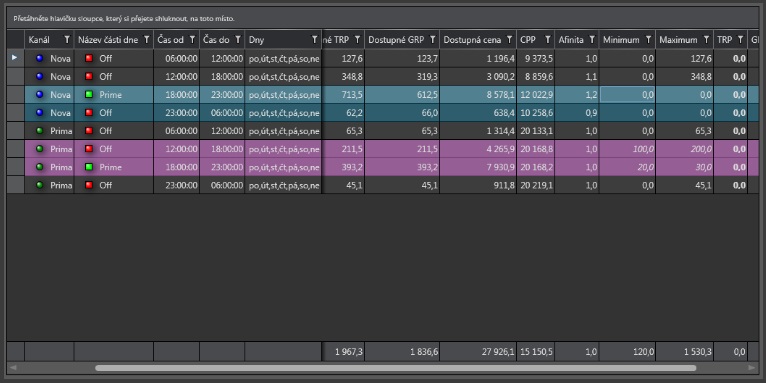Open the filter icon for Čas do

coord(238,40)
